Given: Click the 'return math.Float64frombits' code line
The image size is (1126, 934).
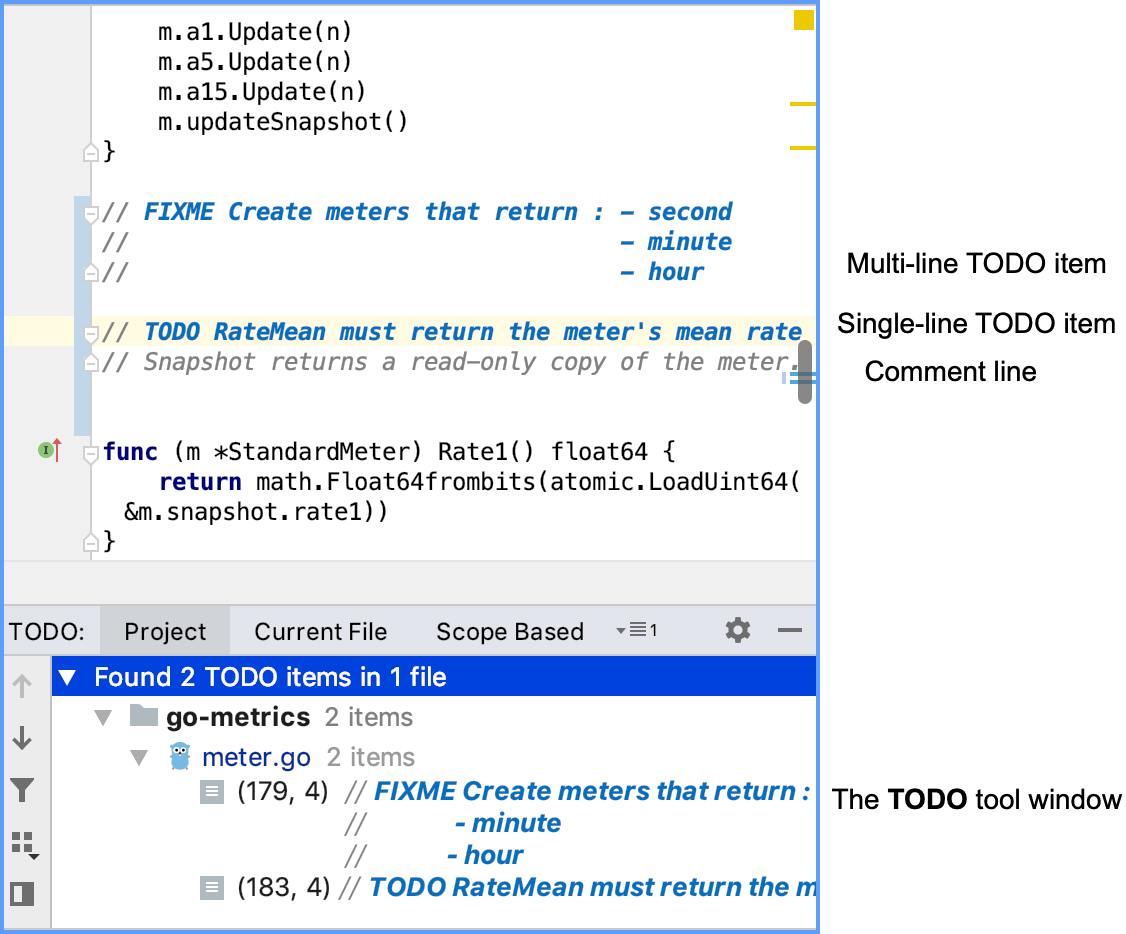Looking at the screenshot, I should tap(480, 482).
